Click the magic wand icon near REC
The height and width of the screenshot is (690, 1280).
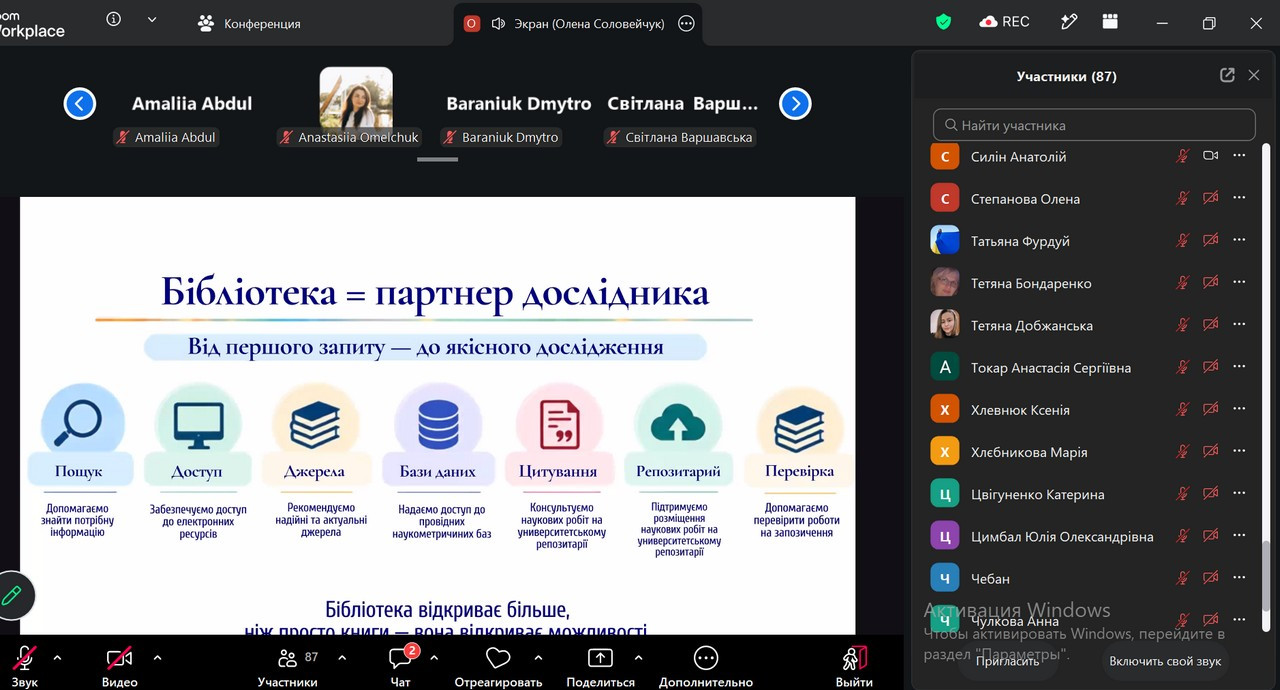pyautogui.click(x=1069, y=22)
